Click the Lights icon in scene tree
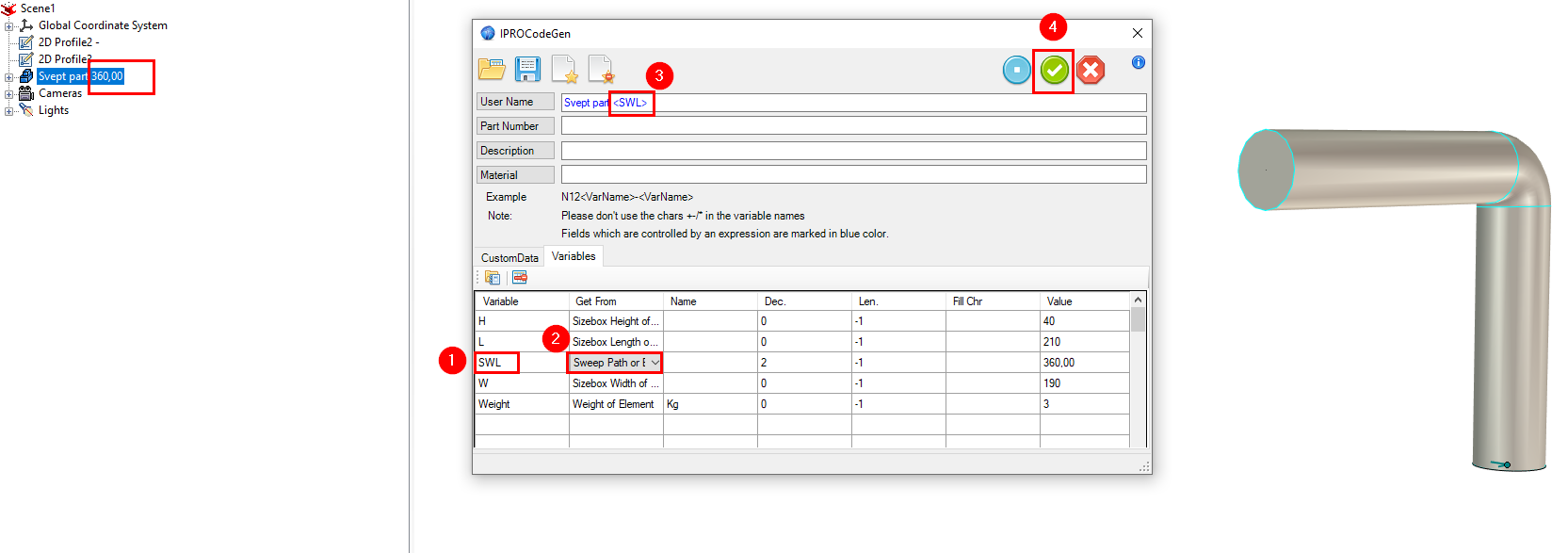This screenshot has height=553, width=1568. (26, 110)
